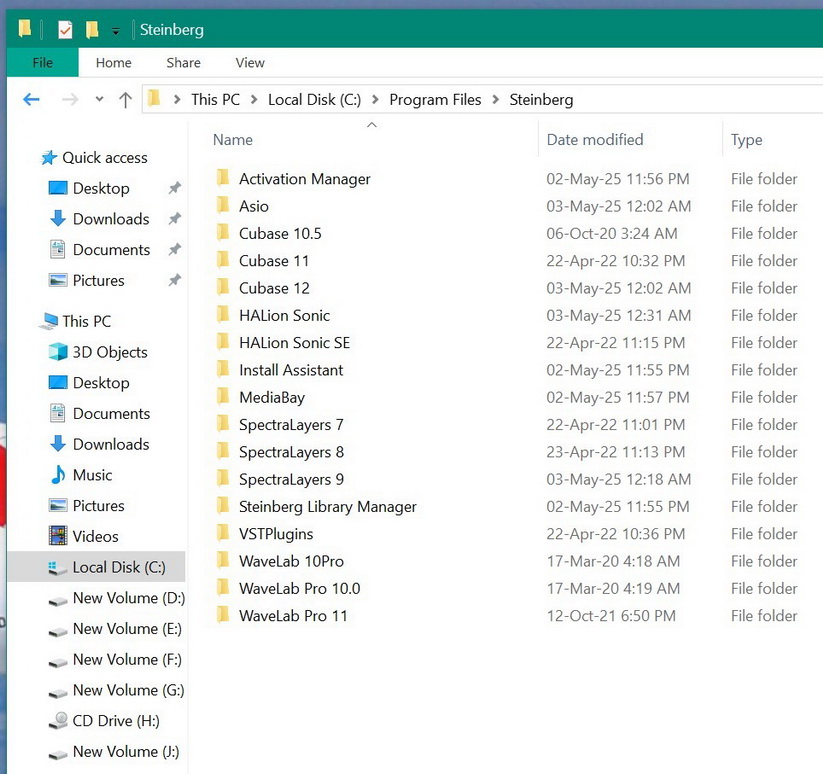The image size is (823, 774).
Task: Select the VSTPlugins folder name
Action: point(276,534)
